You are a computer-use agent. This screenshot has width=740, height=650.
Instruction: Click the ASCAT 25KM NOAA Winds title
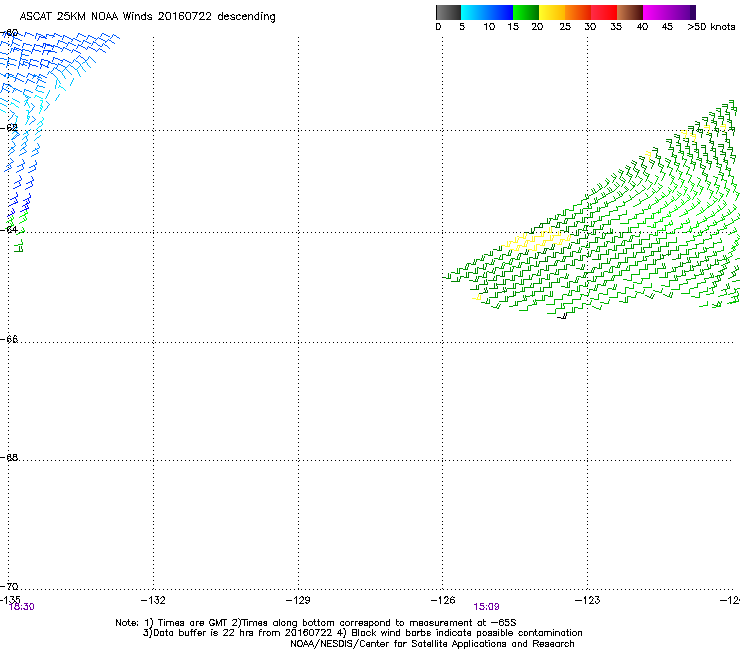(147, 16)
